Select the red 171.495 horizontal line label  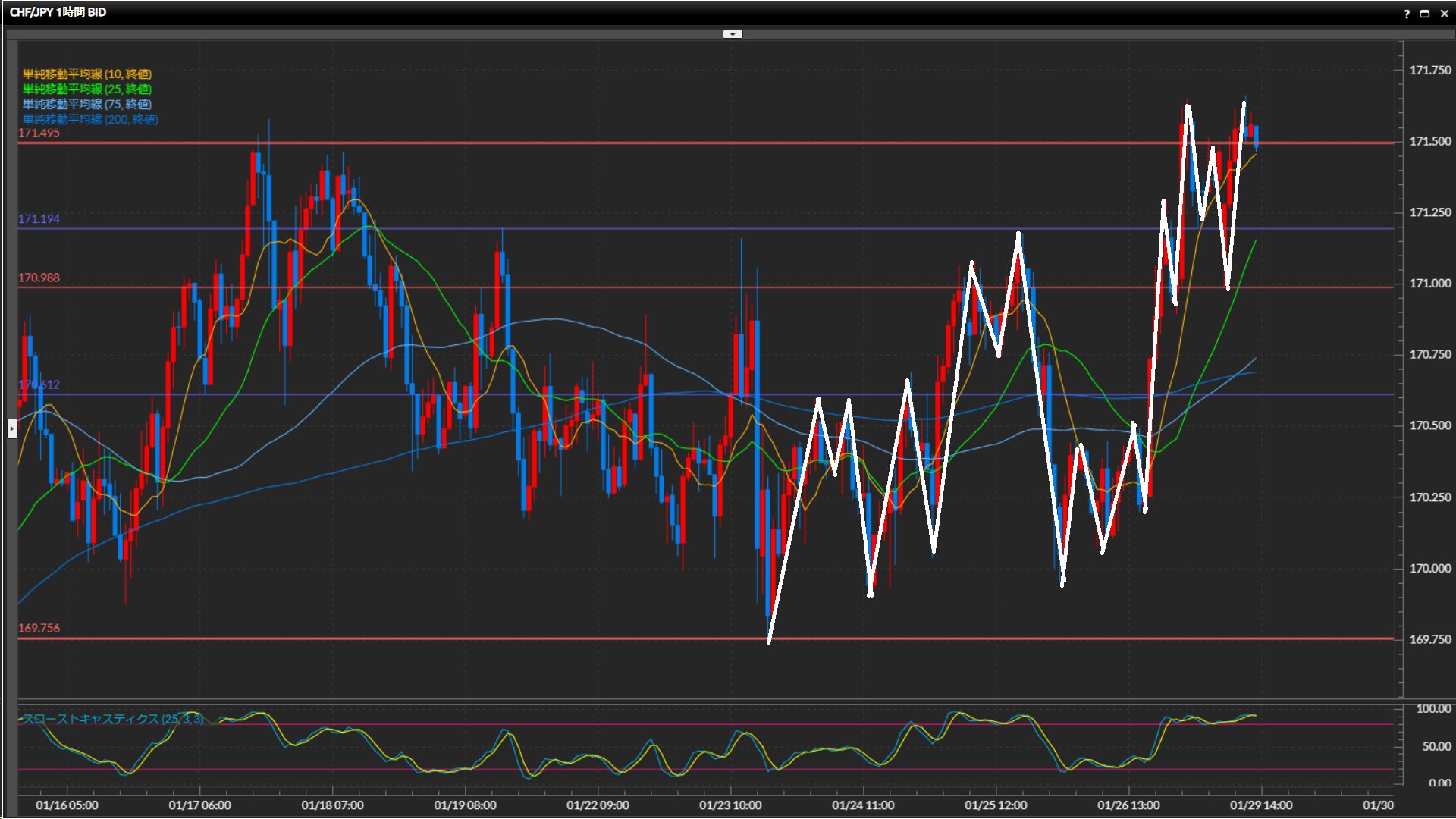(x=39, y=133)
